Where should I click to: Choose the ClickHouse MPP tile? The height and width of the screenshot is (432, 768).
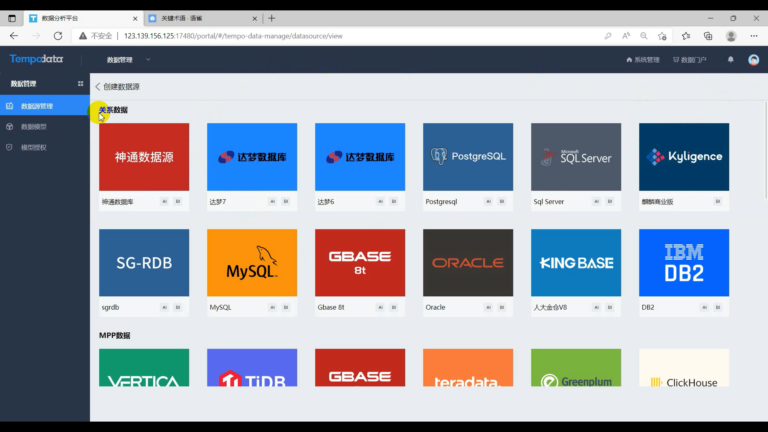coord(684,367)
